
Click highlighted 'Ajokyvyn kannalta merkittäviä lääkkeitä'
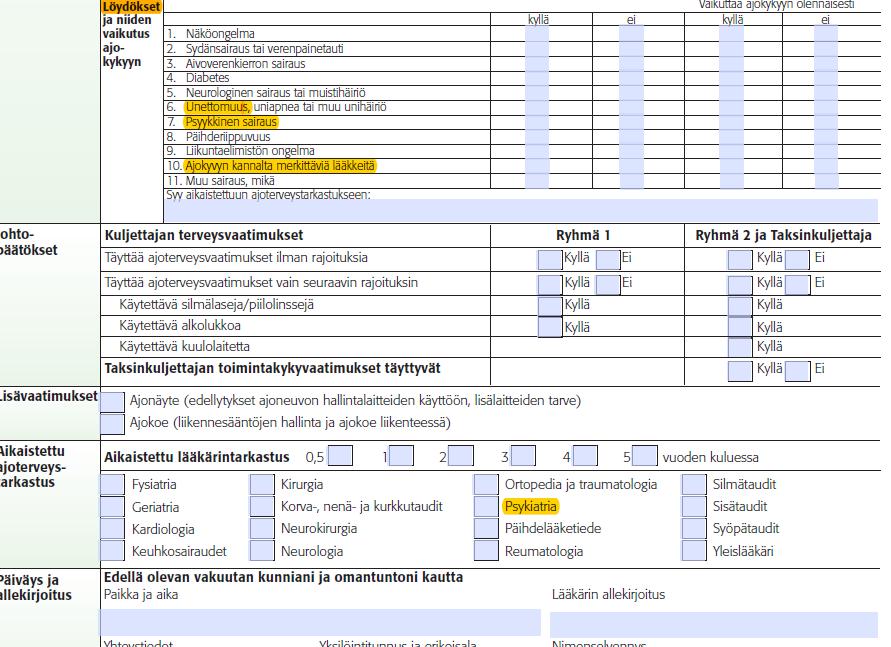280,166
